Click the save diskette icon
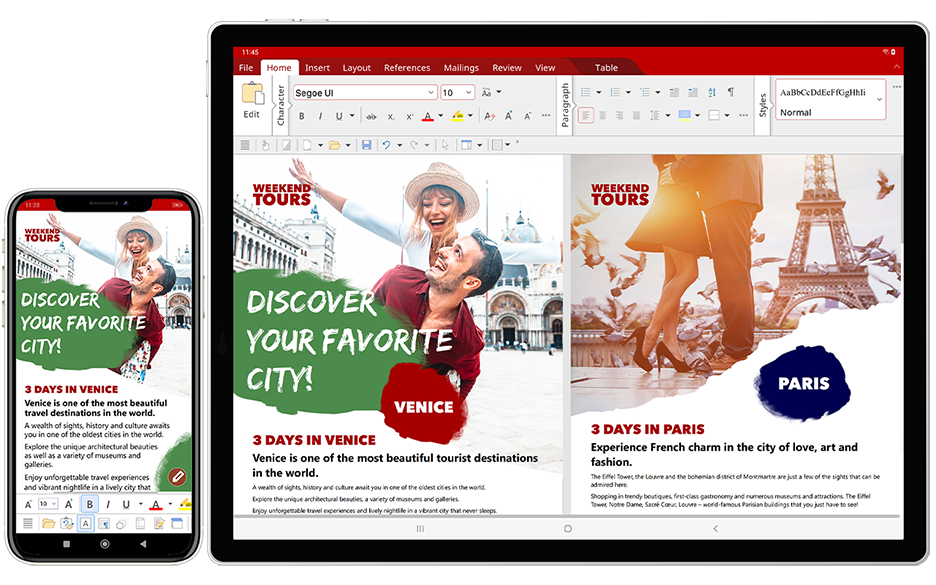This screenshot has height=585, width=936. (x=367, y=145)
